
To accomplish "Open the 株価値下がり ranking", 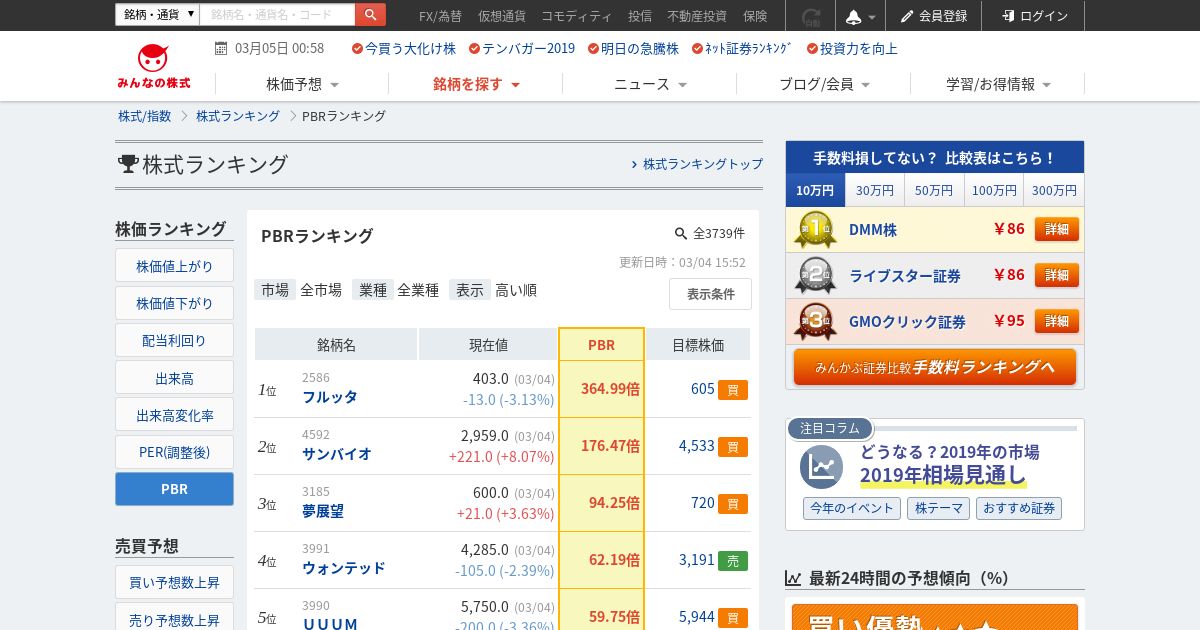I will 174,303.
